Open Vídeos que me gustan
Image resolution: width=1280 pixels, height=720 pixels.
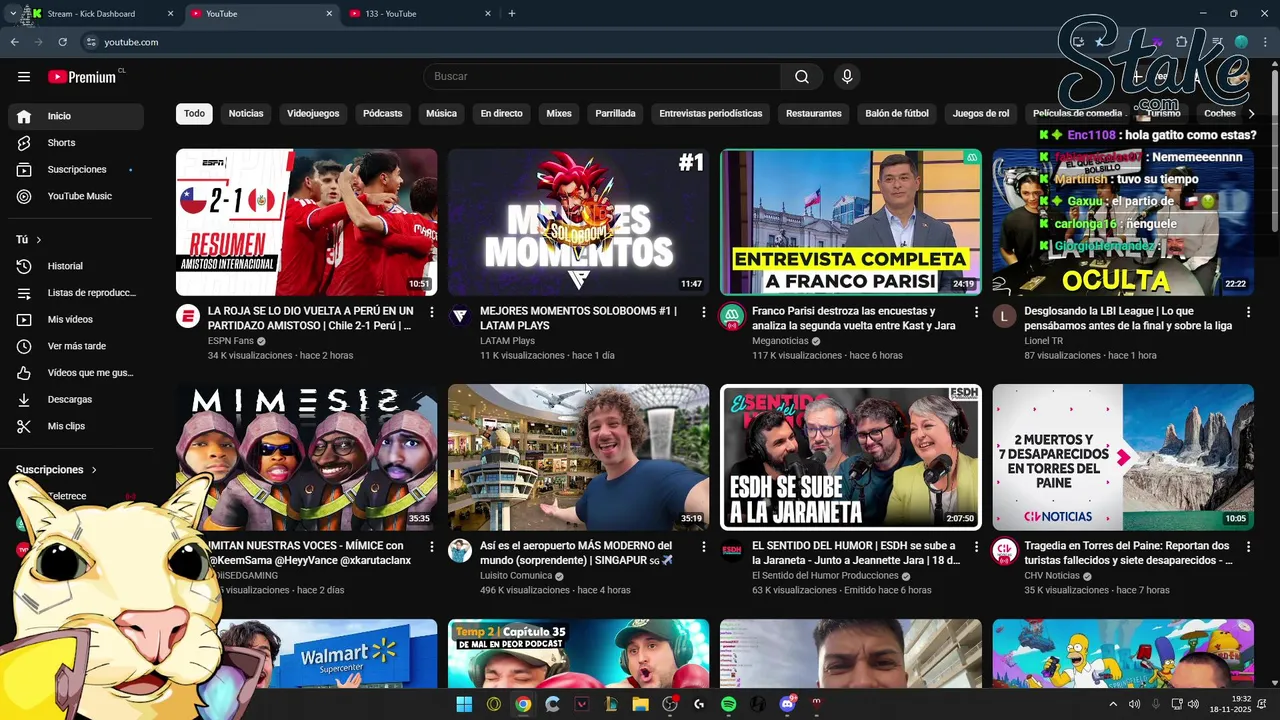coord(76,373)
